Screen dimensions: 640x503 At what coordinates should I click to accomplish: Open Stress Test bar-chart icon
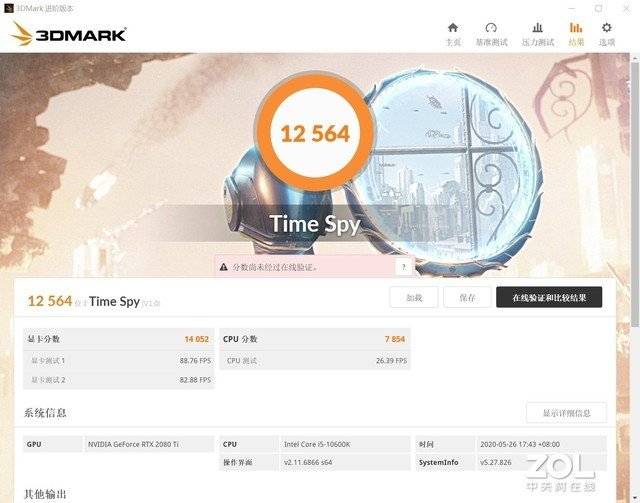pyautogui.click(x=538, y=28)
